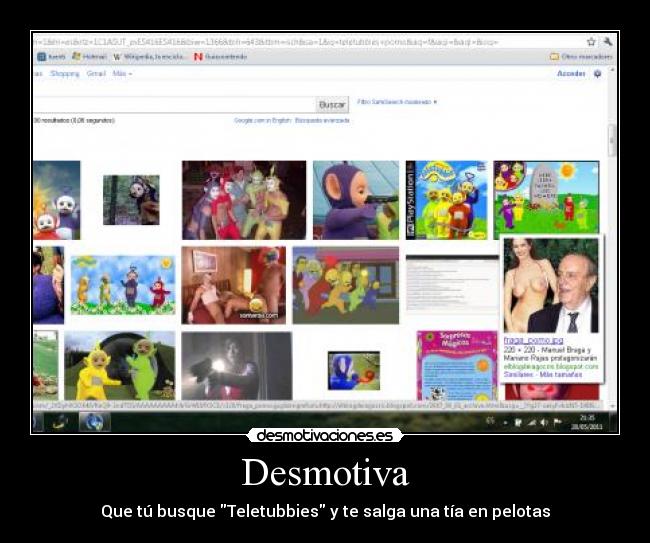Open the pink Sorpresas Mágicas thumbnail
This screenshot has height=543, width=650.
click(x=457, y=366)
